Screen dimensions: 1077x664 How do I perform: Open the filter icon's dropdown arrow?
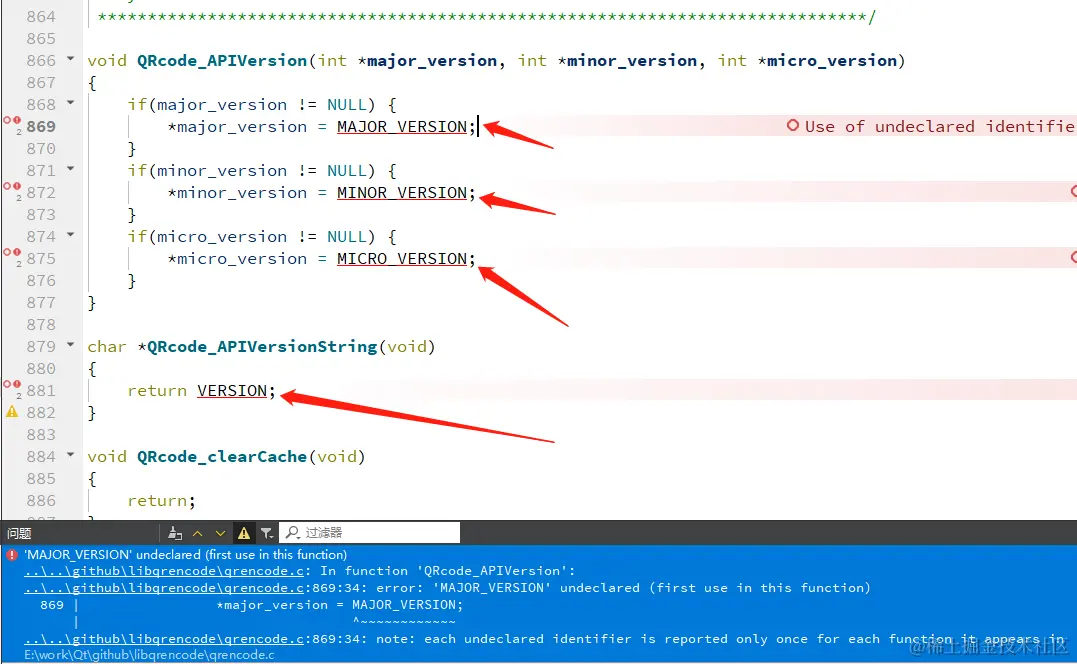[x=273, y=537]
